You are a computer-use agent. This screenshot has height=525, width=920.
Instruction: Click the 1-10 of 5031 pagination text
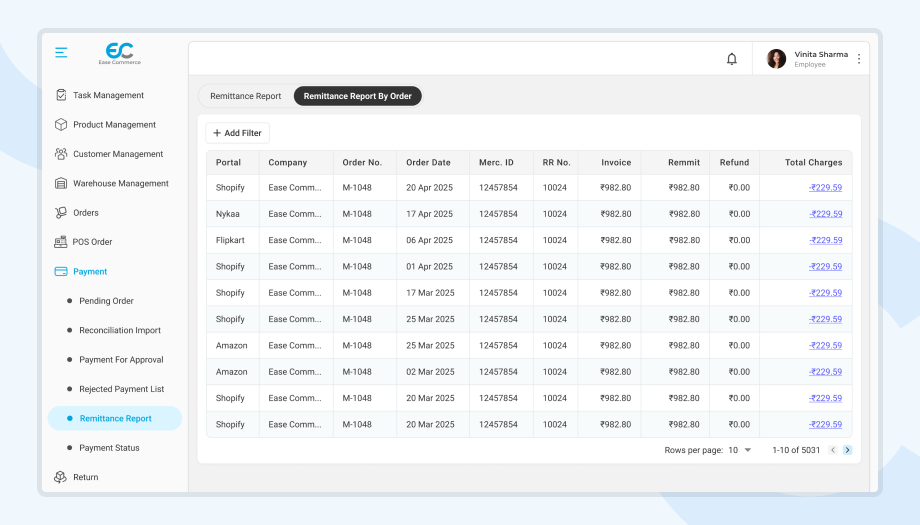[796, 450]
